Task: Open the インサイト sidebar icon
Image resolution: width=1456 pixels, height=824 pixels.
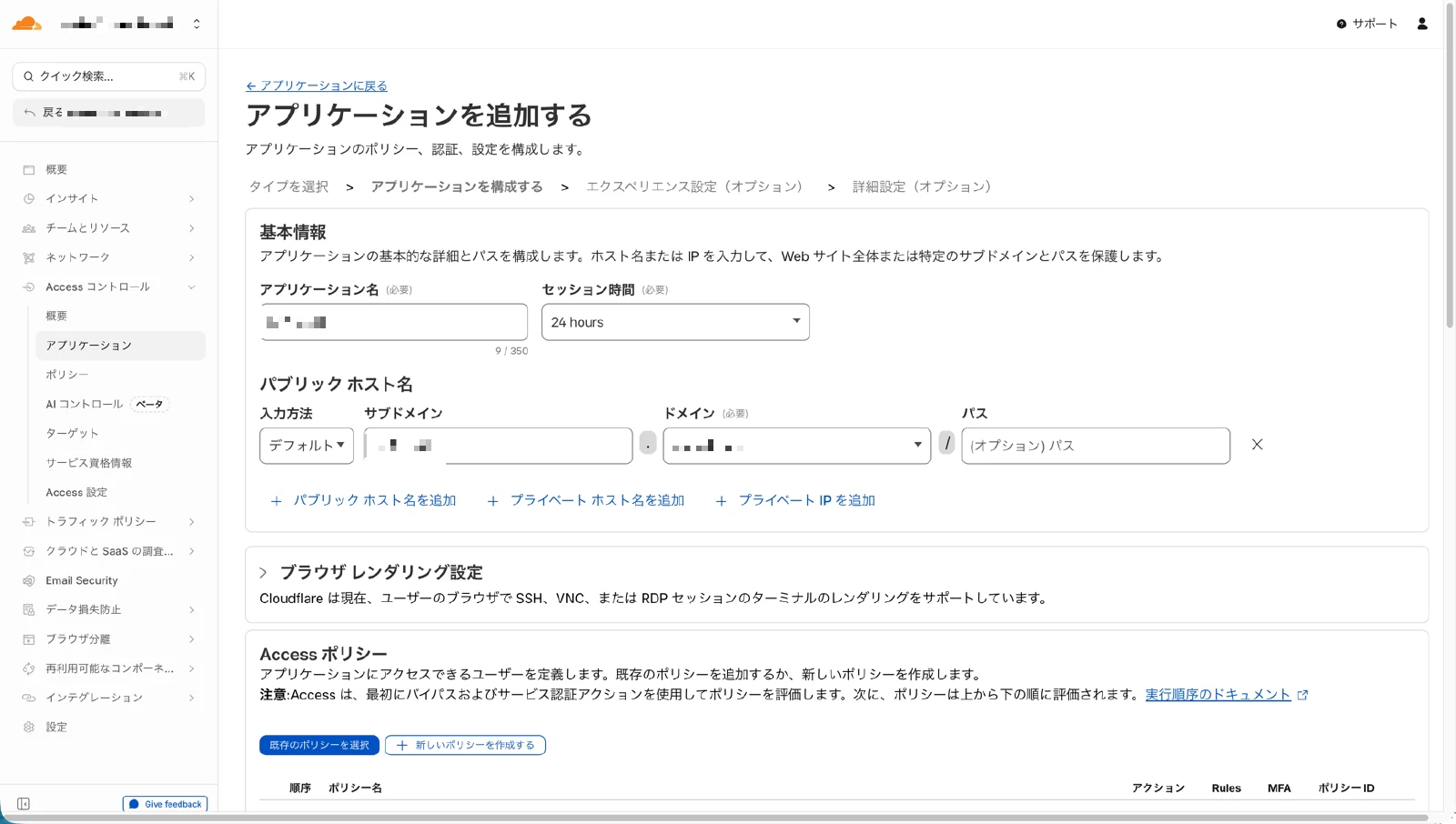Action: (27, 198)
